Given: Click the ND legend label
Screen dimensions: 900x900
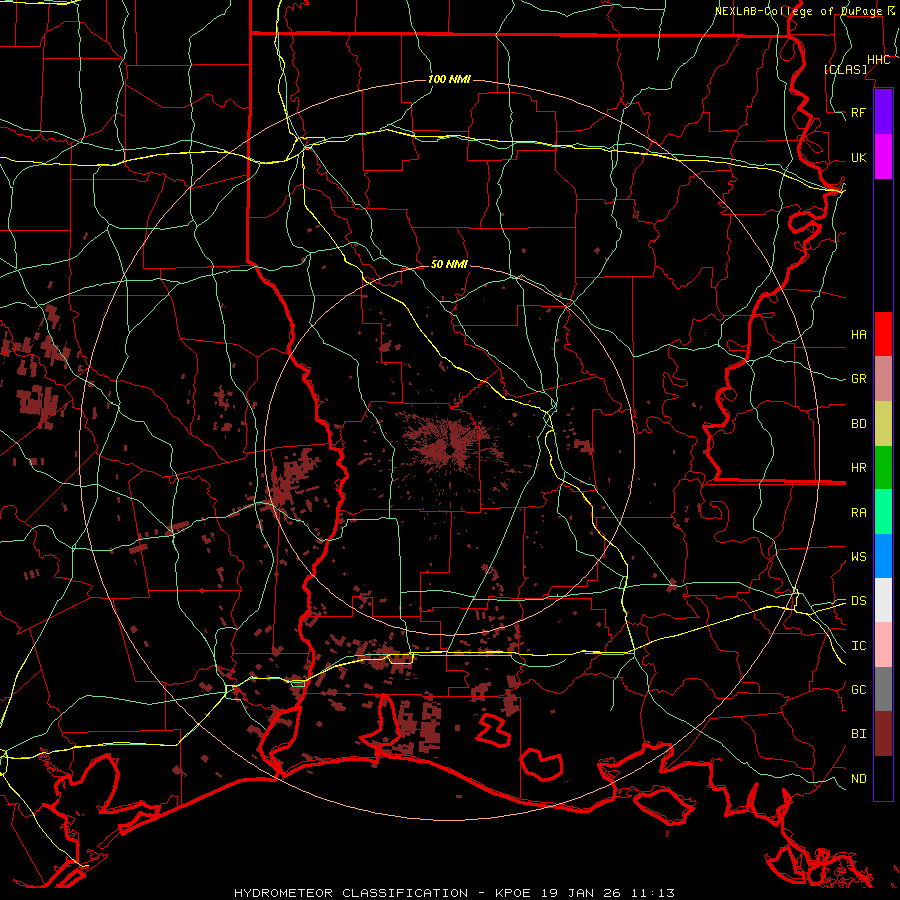Looking at the screenshot, I should coord(858,779).
